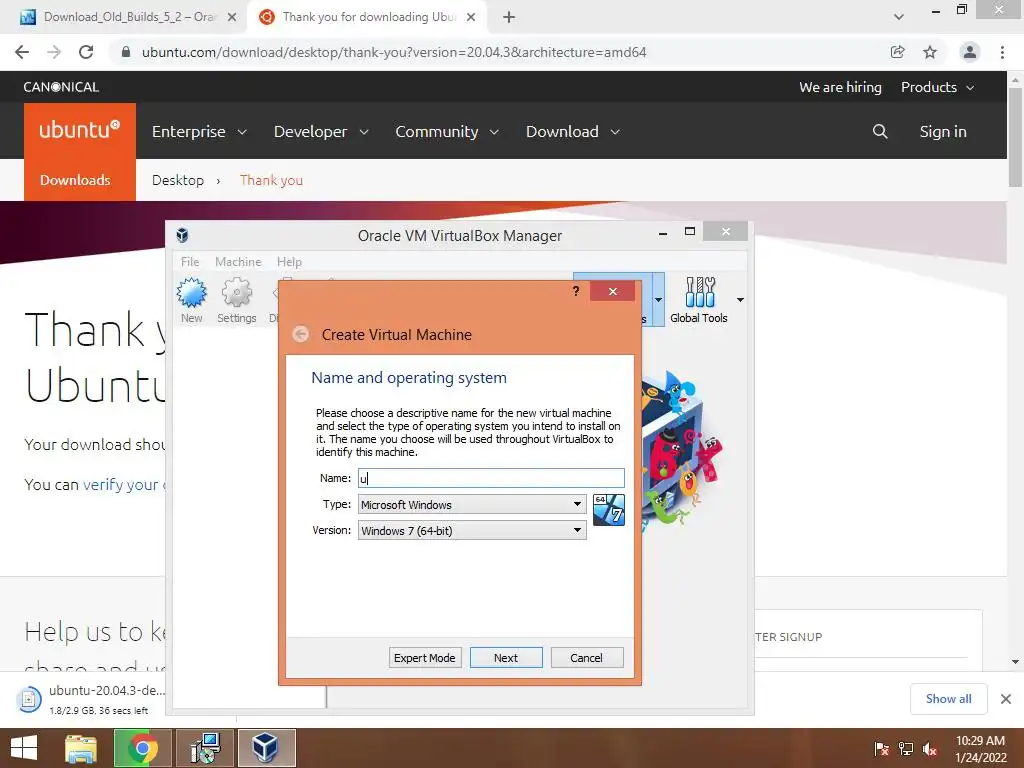Expand the Machine Tools dropdown arrow
Image resolution: width=1024 pixels, height=768 pixels.
tap(658, 300)
